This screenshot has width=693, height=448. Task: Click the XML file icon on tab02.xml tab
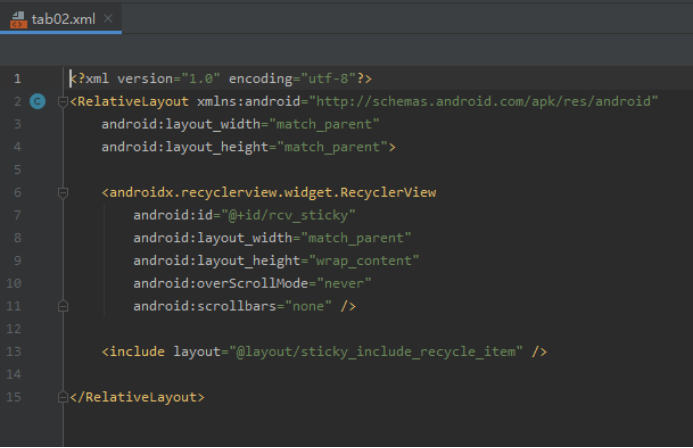(18, 19)
